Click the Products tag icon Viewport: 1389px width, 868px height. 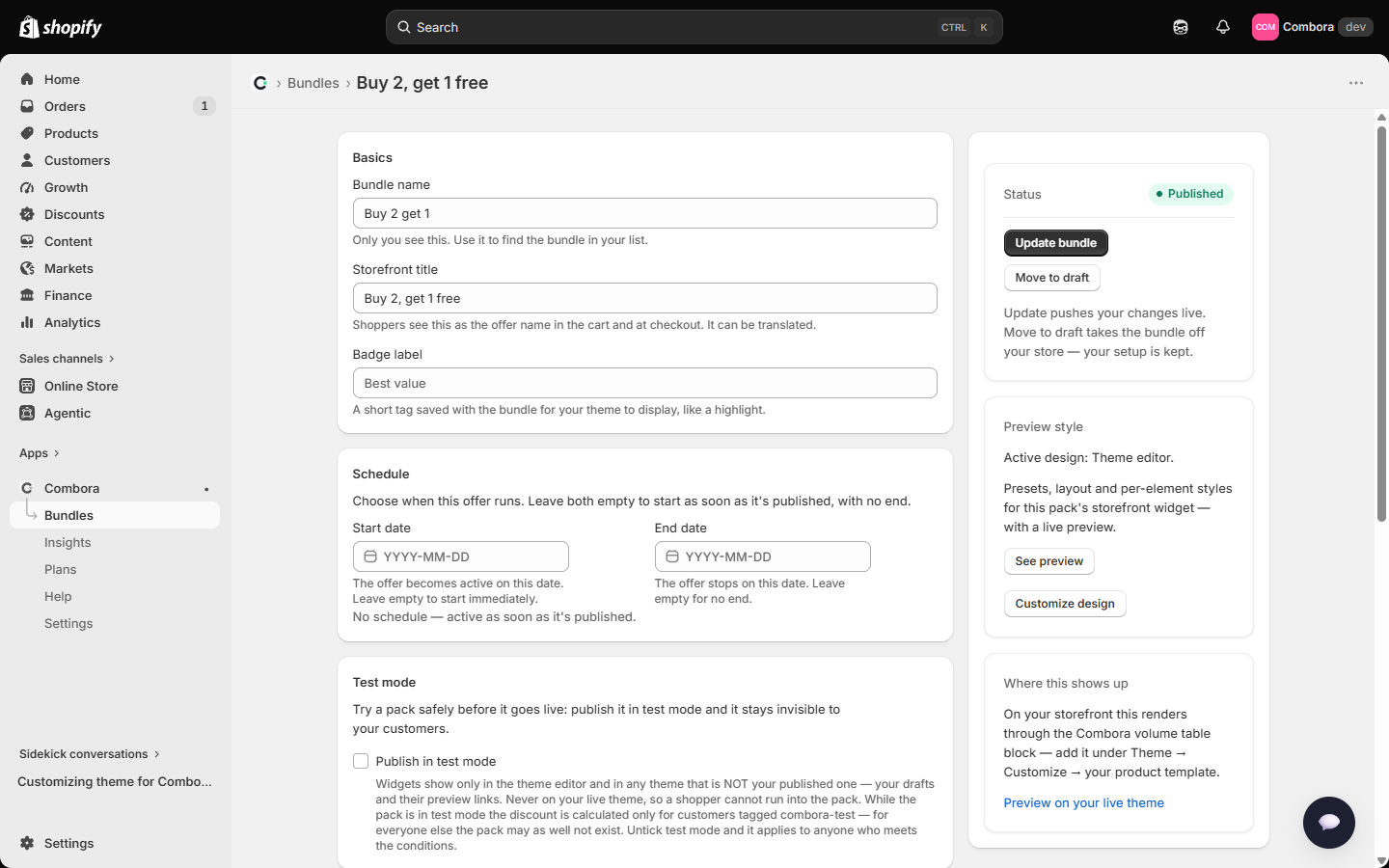click(27, 133)
